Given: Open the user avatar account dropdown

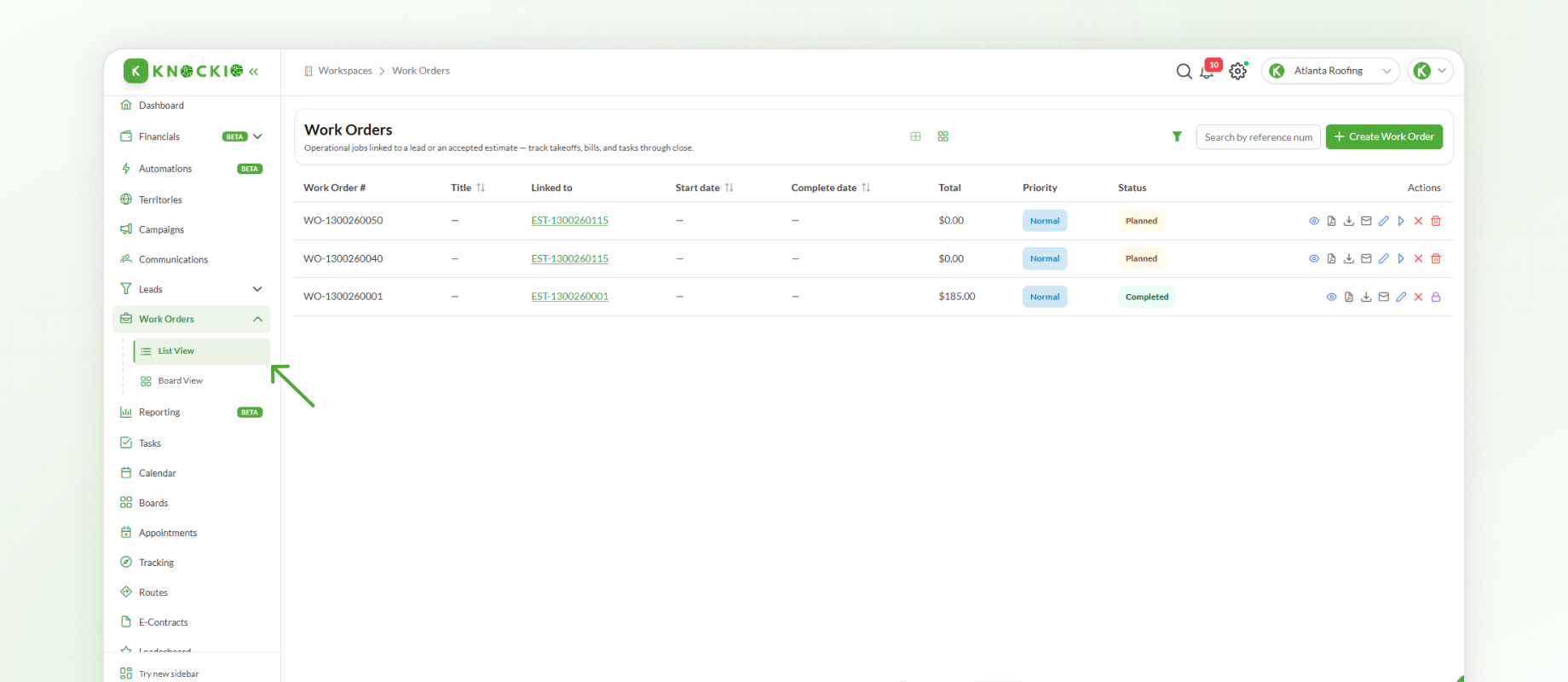Looking at the screenshot, I should click(x=1430, y=71).
